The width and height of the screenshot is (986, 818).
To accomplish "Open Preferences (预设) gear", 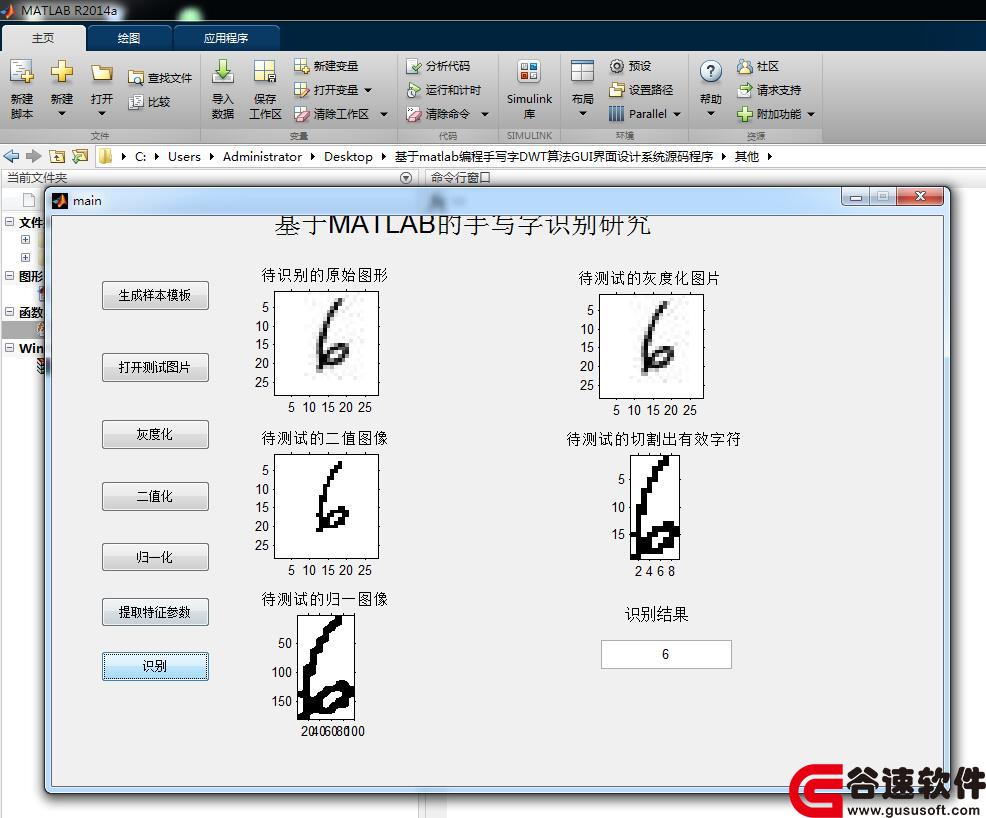I will coord(630,66).
